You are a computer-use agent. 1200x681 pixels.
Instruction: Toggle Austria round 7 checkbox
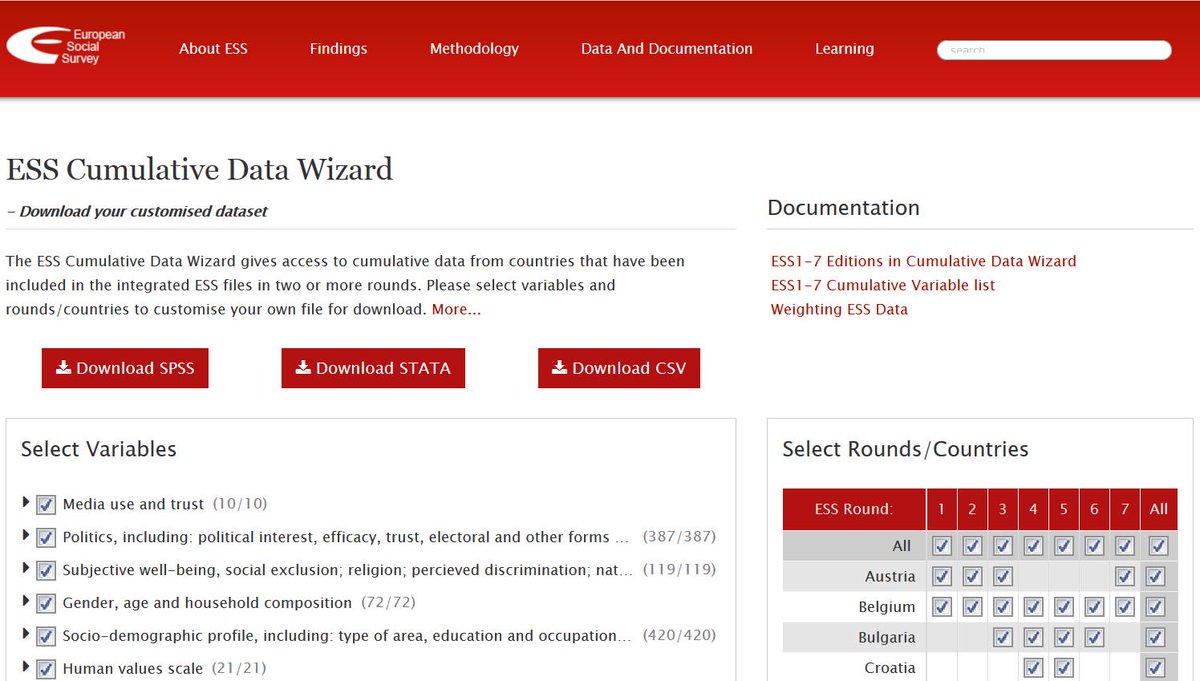1125,577
